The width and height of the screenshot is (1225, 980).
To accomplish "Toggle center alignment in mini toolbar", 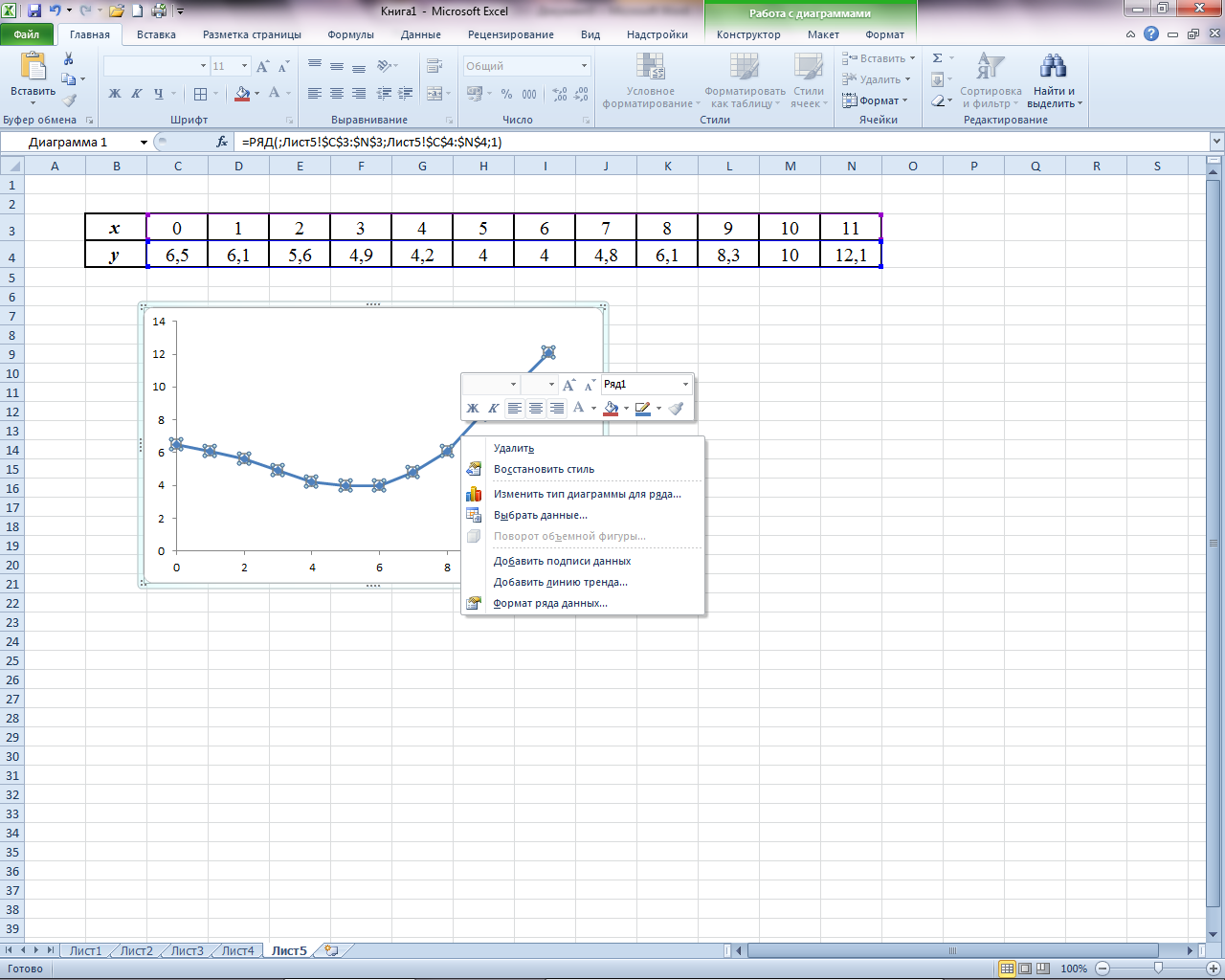I will (536, 409).
